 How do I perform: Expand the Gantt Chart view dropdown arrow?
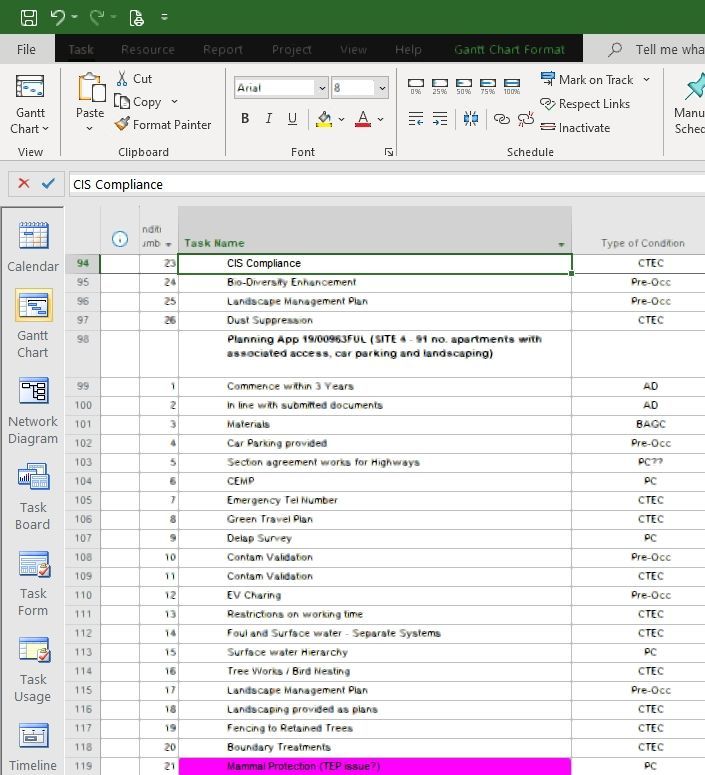(x=46, y=129)
